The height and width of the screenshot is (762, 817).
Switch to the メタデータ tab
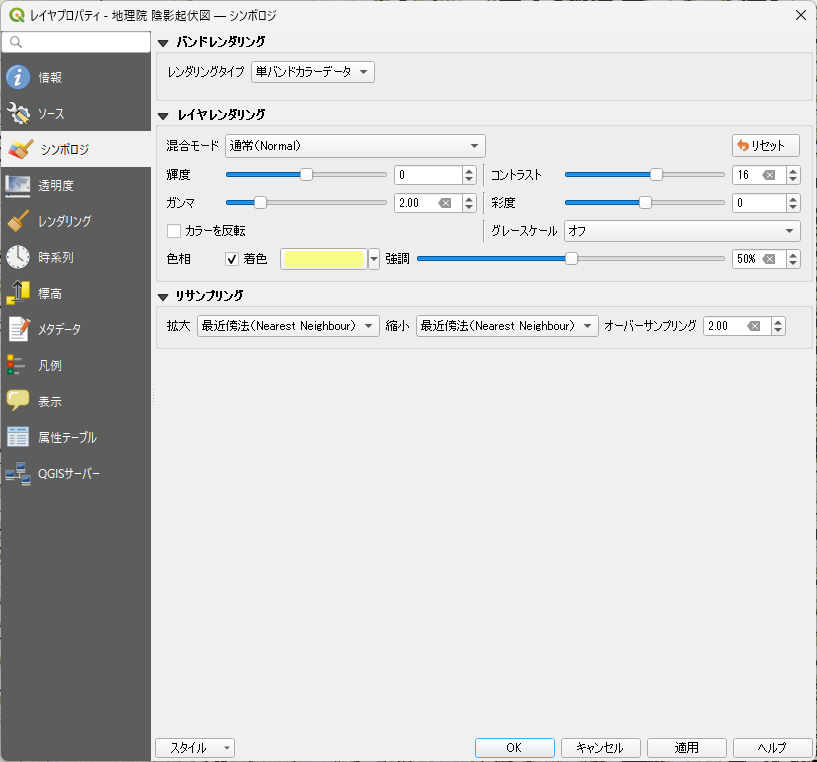point(76,329)
